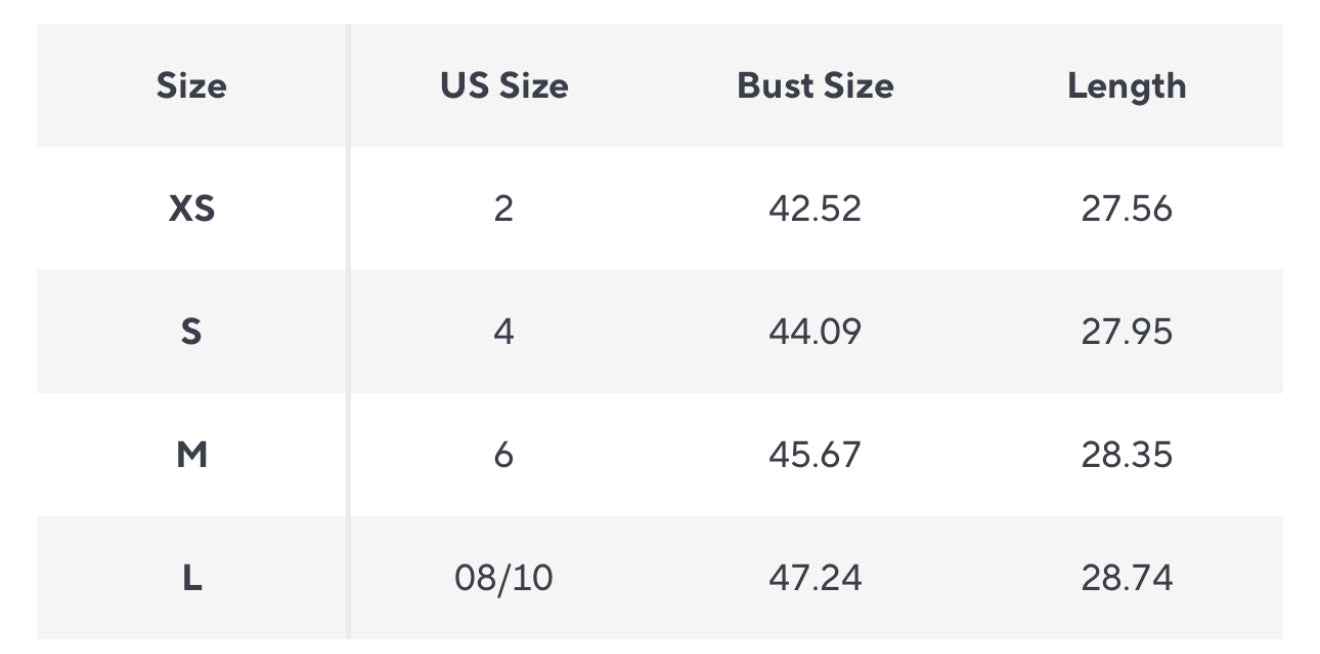Click the M size row label
Screen dimensions: 1320x654
[191, 455]
